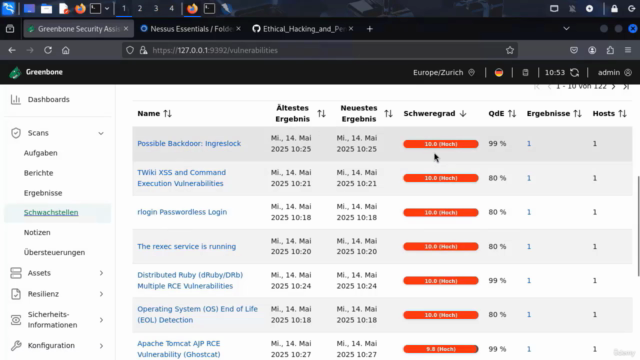Click the Resilienz clipboard icon
640x360 pixels.
coord(16,294)
